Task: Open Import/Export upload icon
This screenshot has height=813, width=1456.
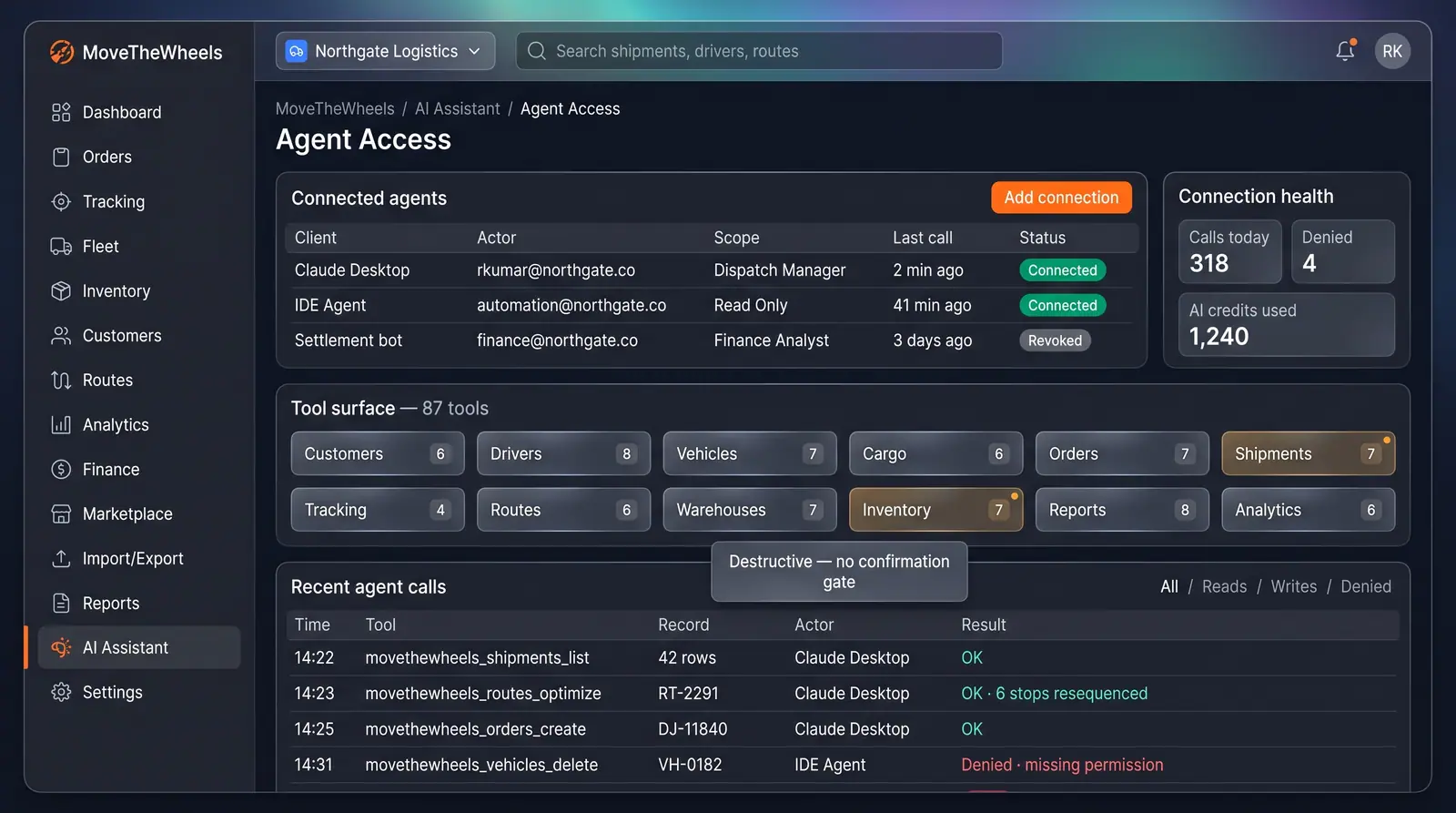Action: (x=61, y=558)
